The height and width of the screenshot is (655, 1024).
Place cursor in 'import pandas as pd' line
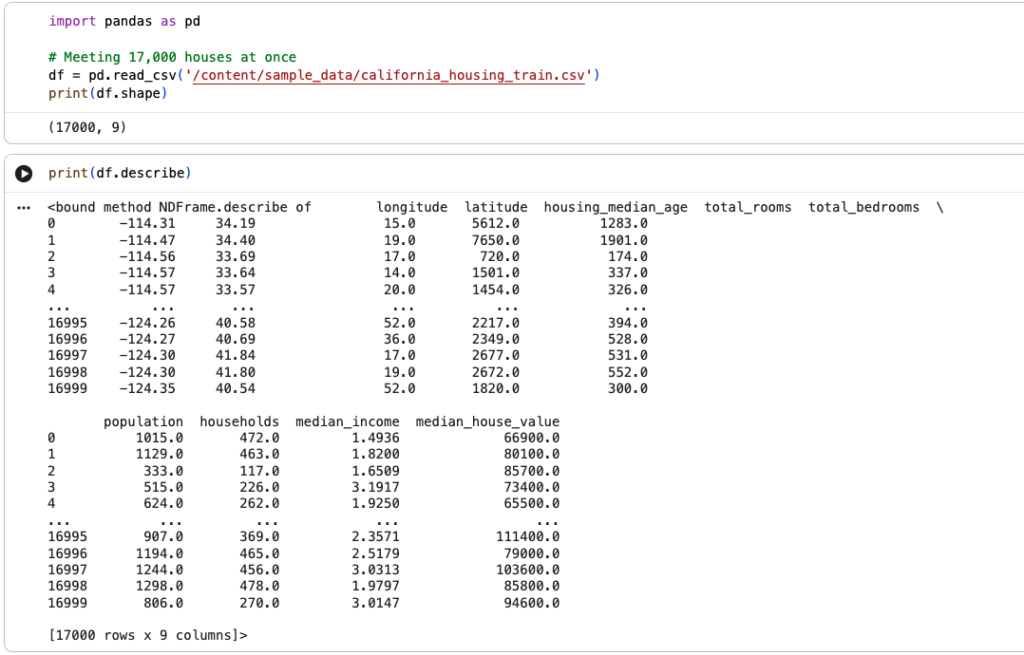click(x=125, y=22)
